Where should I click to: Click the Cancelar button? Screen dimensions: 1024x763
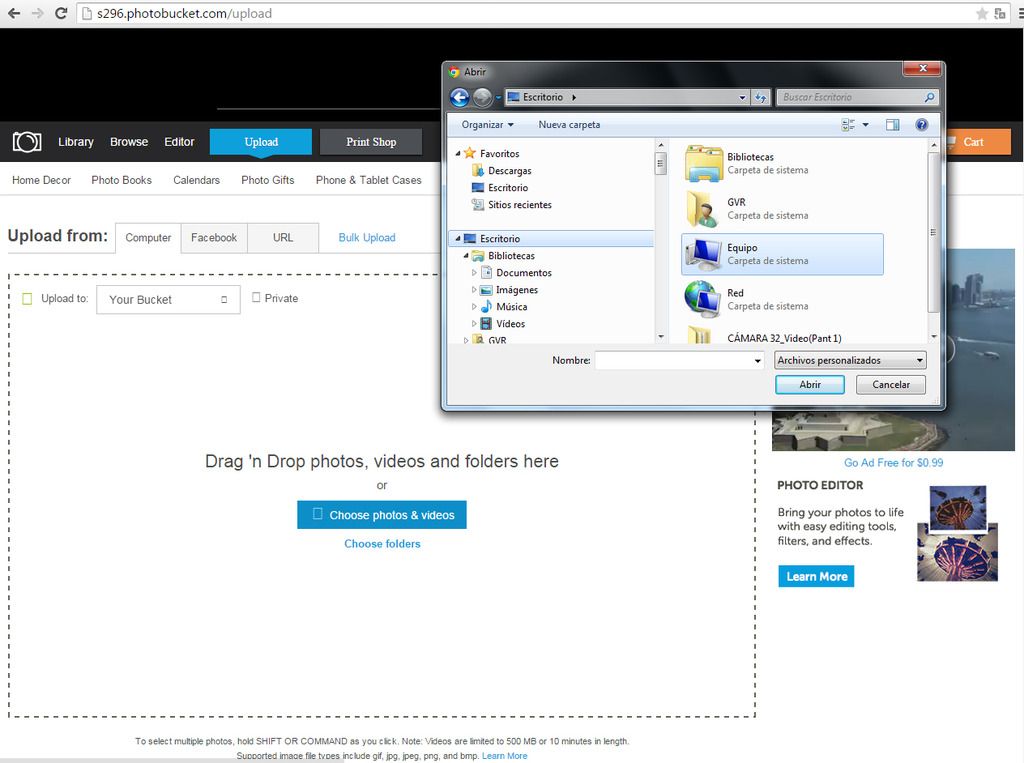890,384
